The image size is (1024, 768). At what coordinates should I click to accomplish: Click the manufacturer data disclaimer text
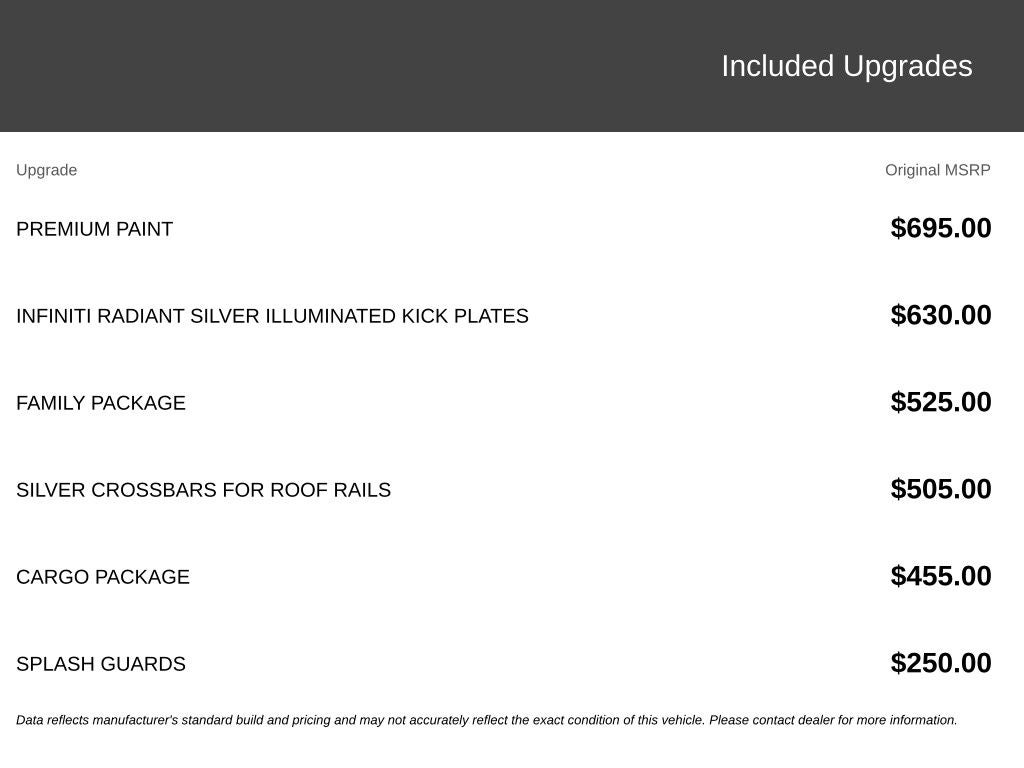[487, 720]
